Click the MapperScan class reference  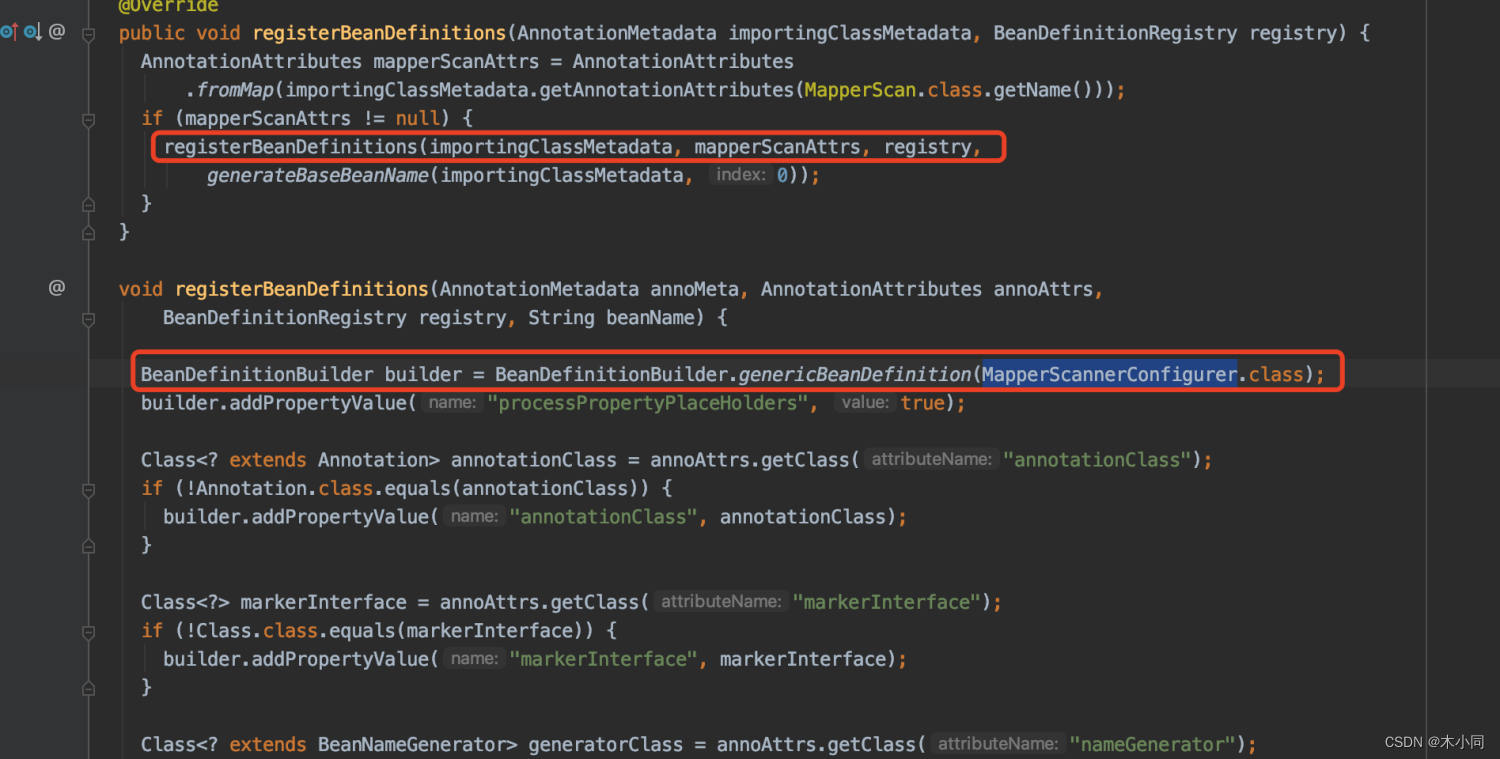860,90
